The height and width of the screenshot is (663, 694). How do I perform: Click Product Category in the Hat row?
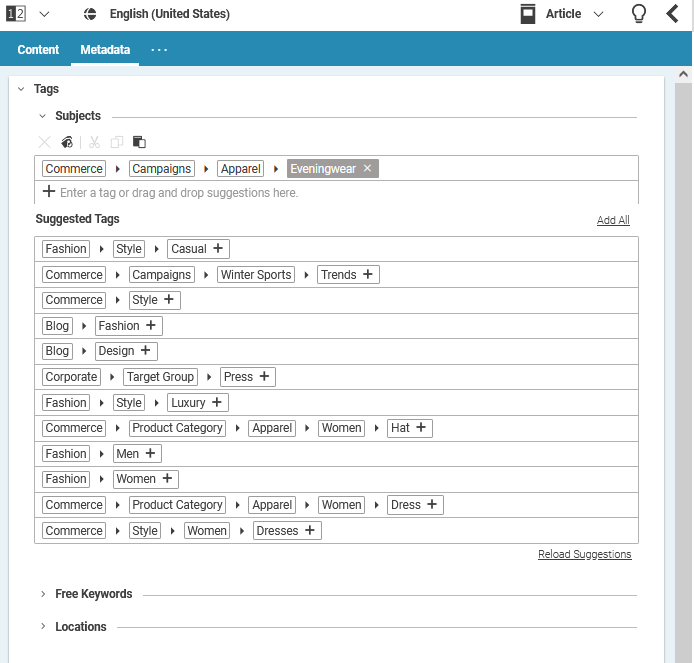tap(177, 428)
